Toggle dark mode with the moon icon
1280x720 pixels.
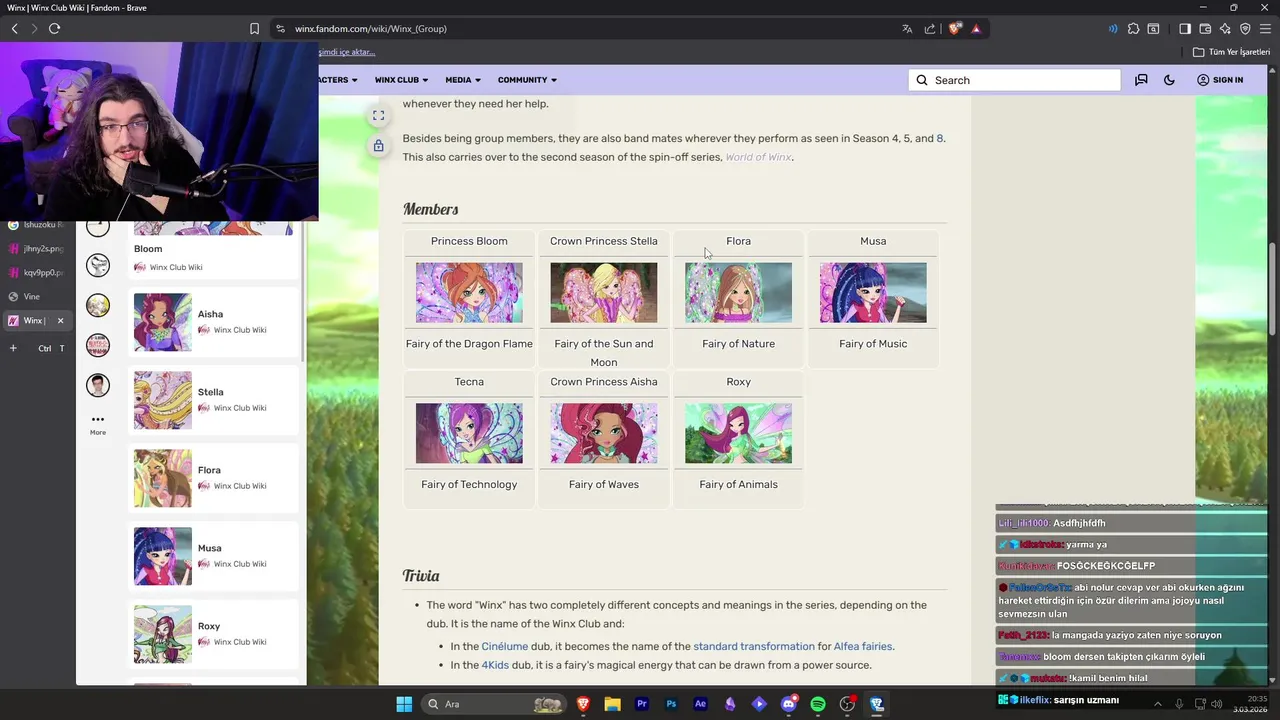[x=1169, y=80]
